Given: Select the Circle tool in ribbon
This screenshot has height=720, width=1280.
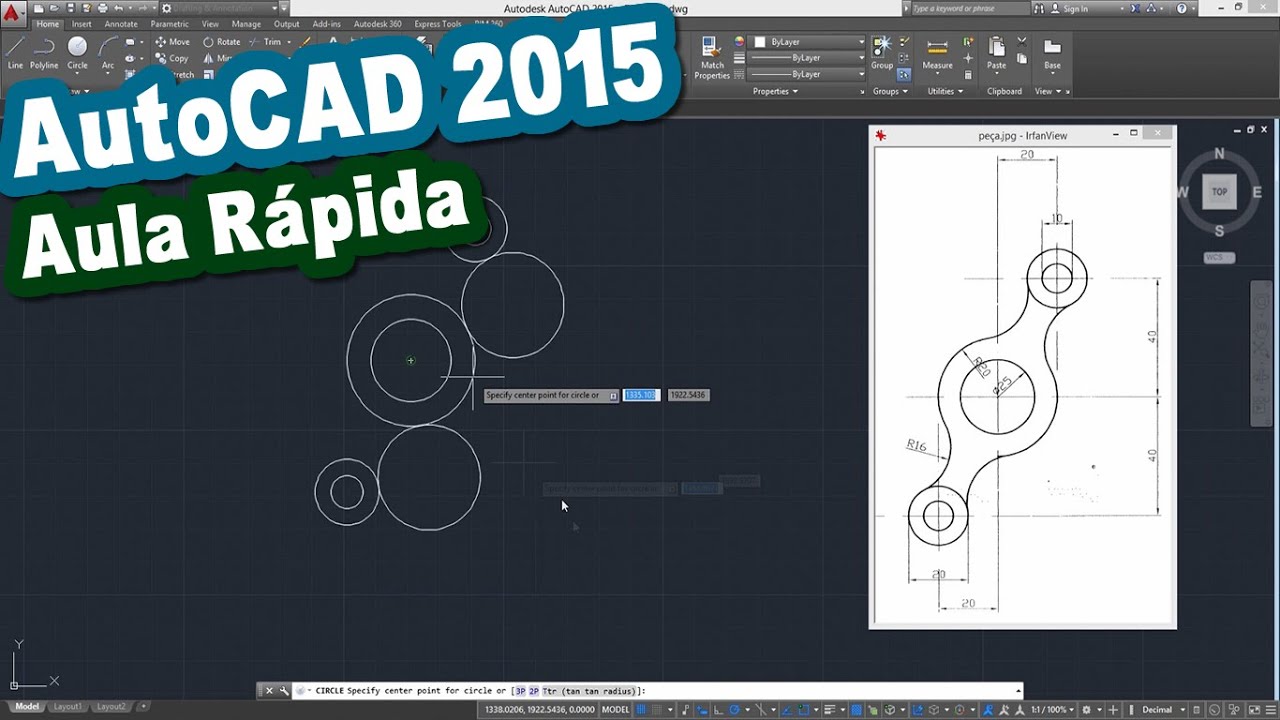Looking at the screenshot, I should coord(77,52).
